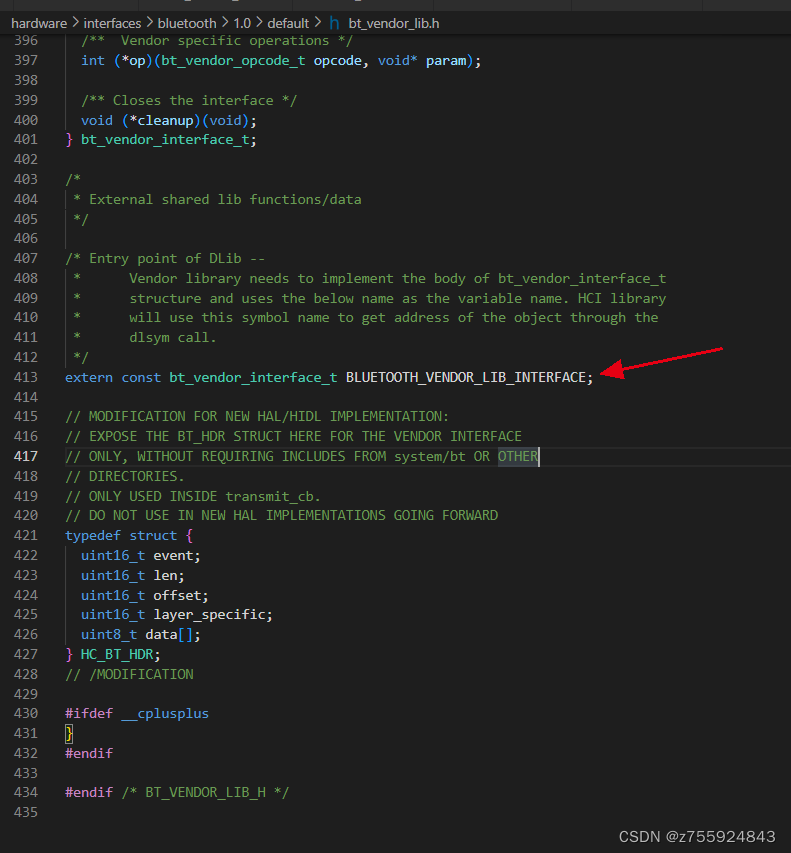
Task: Expand chevron after 'default' in breadcrumb
Action: point(318,23)
